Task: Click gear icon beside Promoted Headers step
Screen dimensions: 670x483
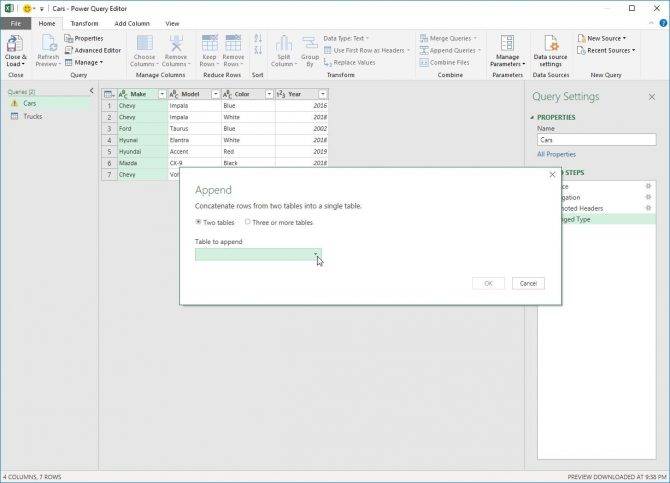Action: click(648, 208)
